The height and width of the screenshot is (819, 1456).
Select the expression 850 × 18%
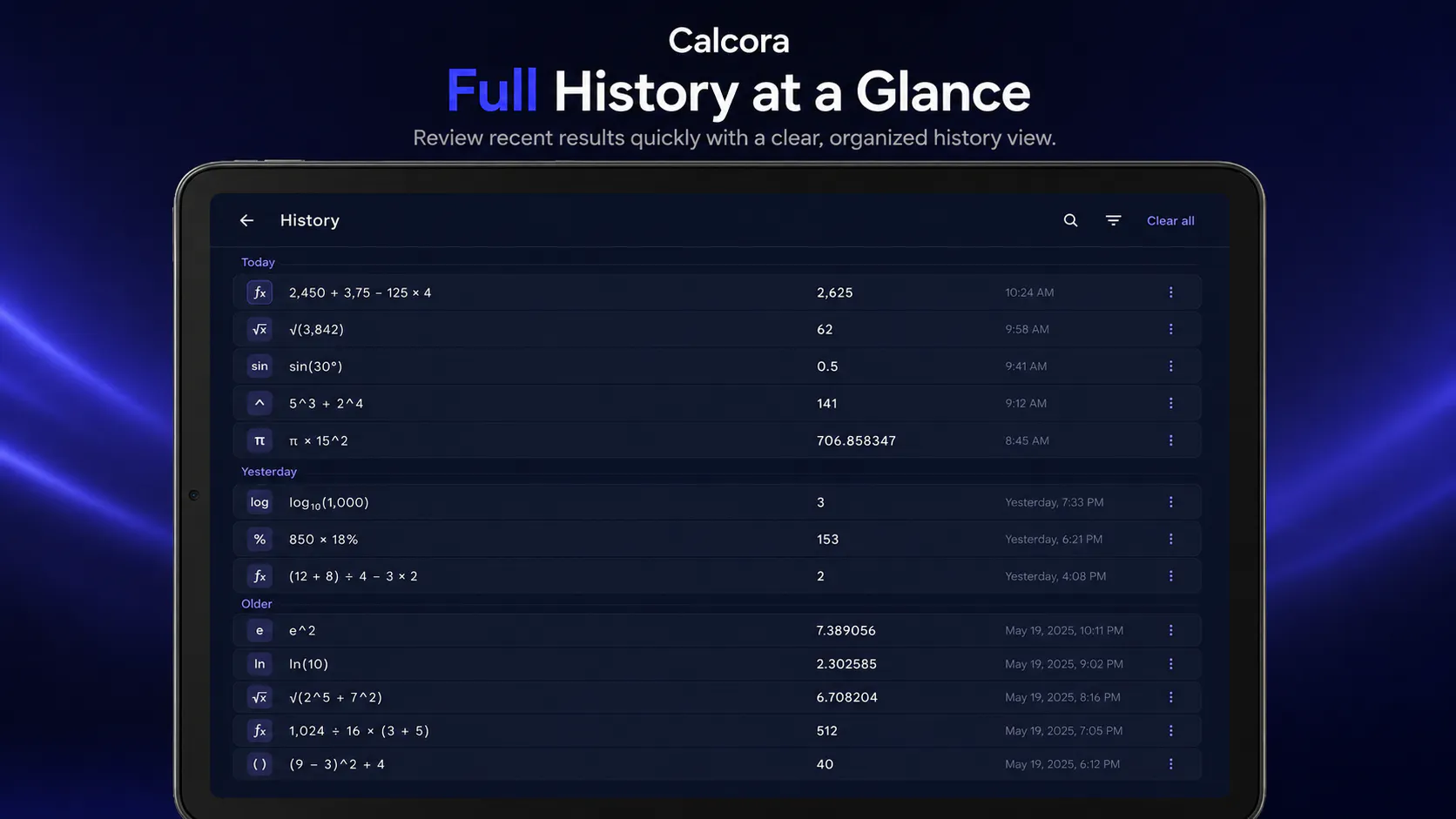pos(324,539)
